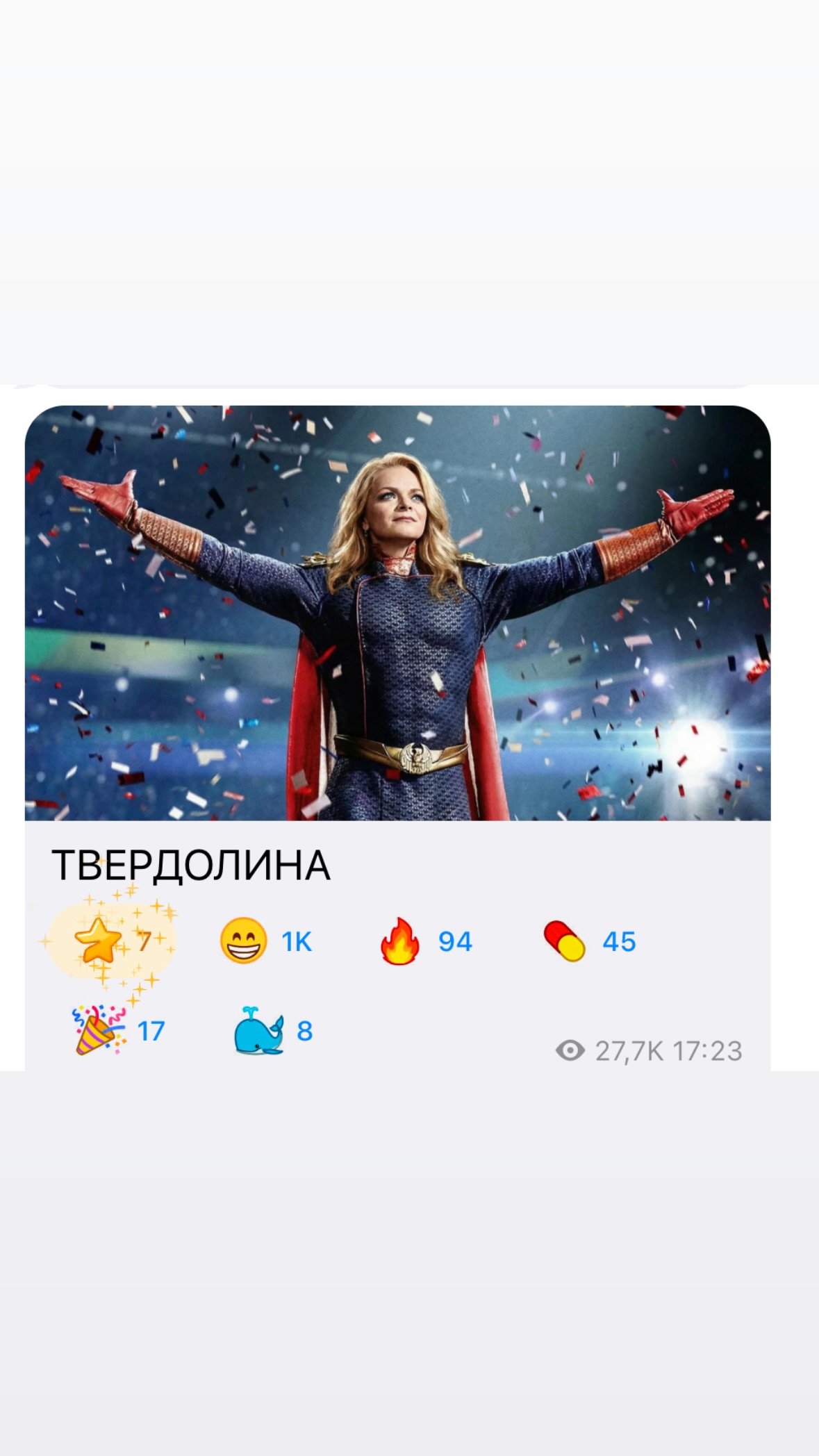Toggle the 1K laughing reaction count
The image size is (819, 1456).
click(297, 942)
